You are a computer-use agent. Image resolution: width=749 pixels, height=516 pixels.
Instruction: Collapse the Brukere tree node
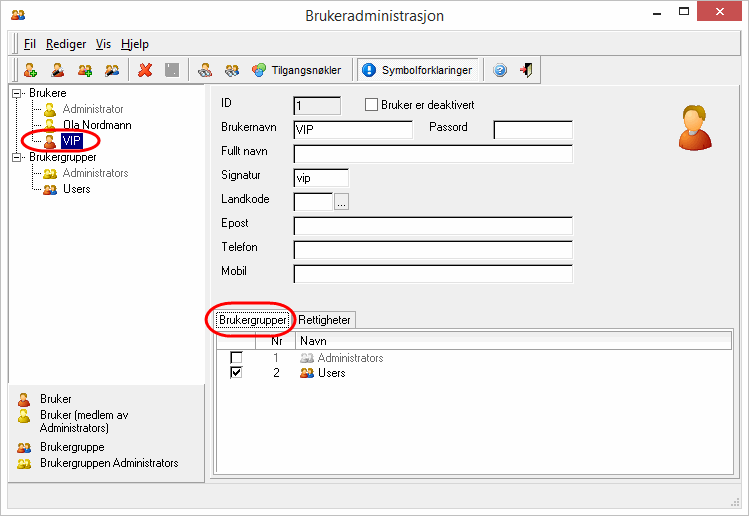17,93
